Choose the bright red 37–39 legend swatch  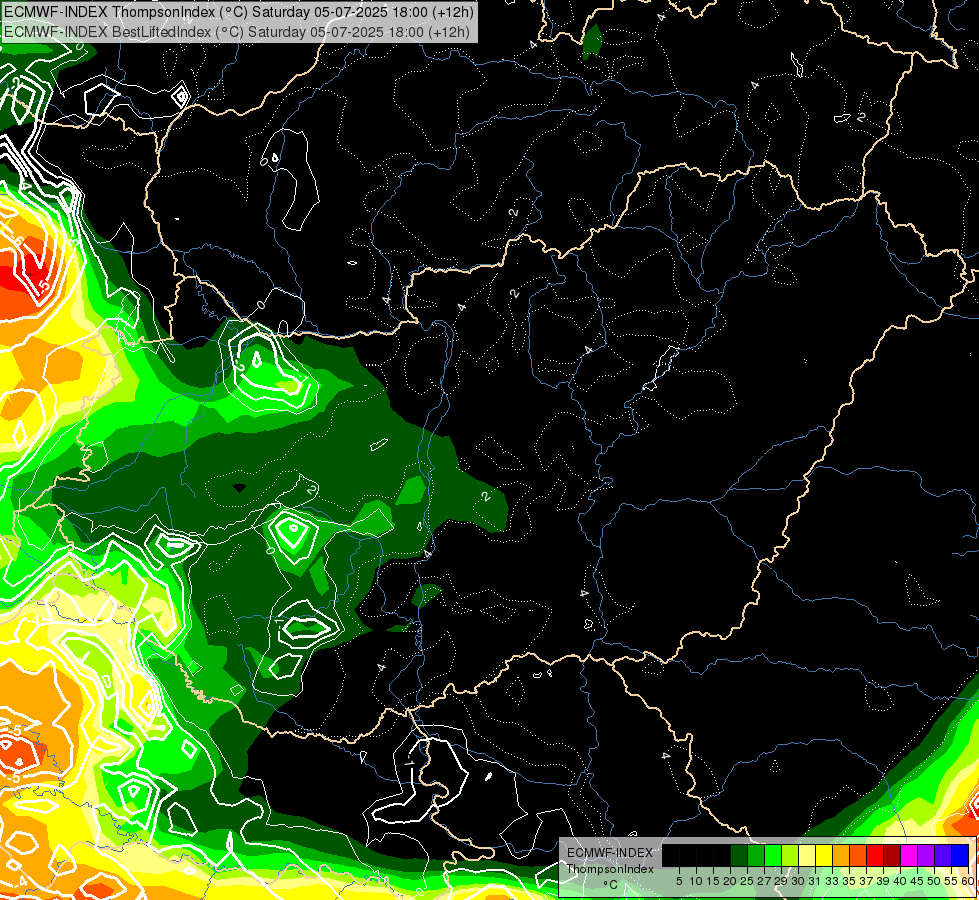[875, 855]
